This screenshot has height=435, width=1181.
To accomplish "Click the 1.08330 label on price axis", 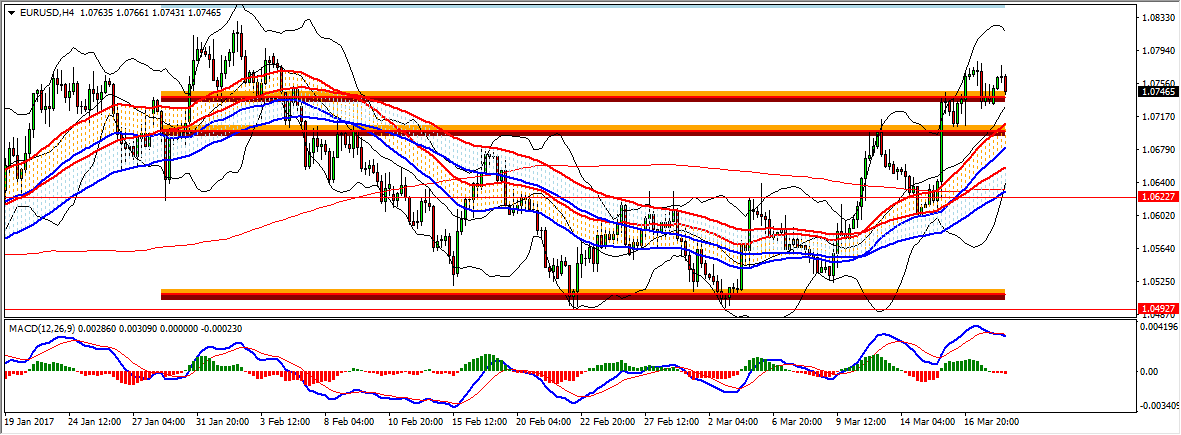I will tap(1156, 18).
